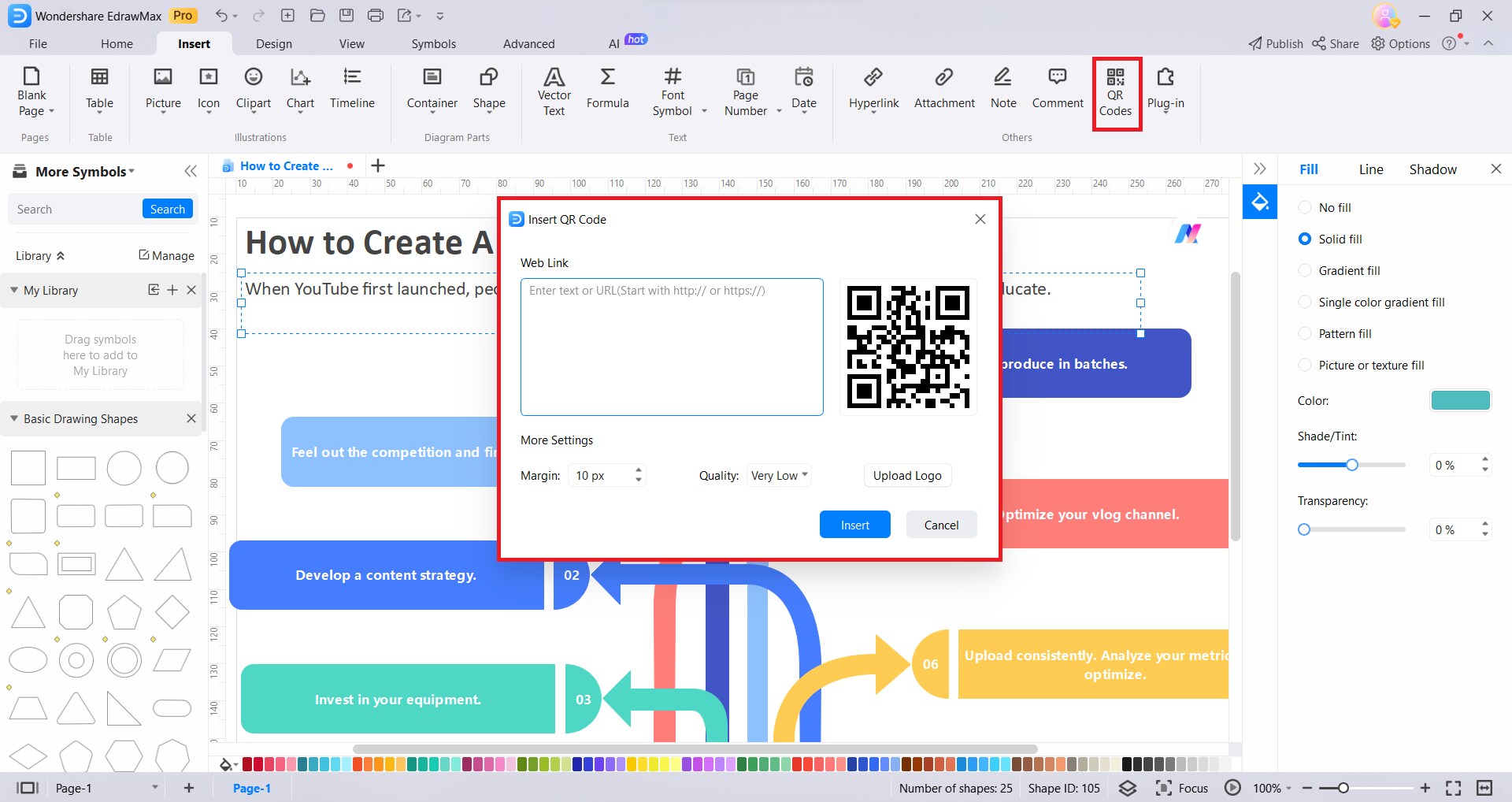
Task: Increase the Margin value stepper
Action: click(x=639, y=470)
